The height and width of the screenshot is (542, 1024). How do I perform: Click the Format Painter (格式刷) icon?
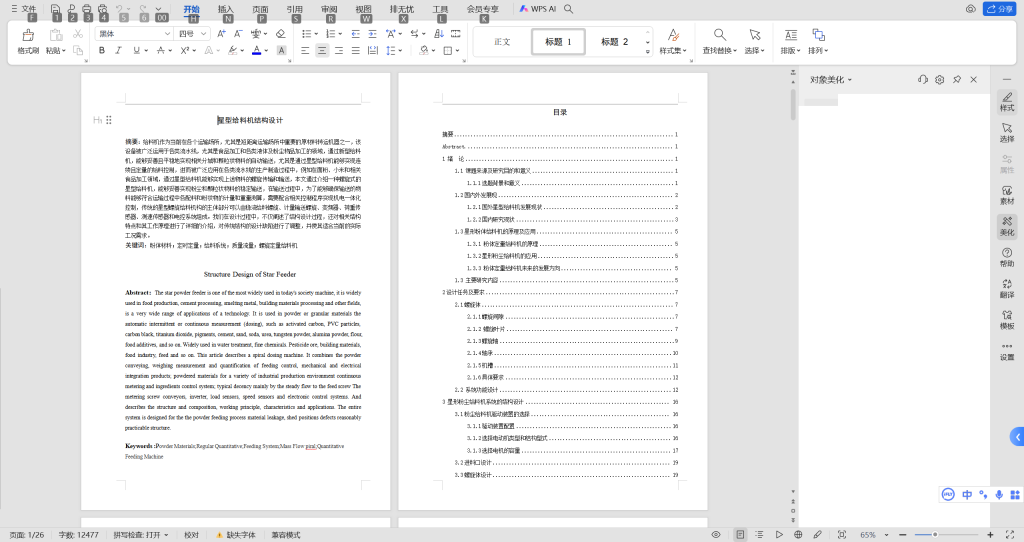28,36
